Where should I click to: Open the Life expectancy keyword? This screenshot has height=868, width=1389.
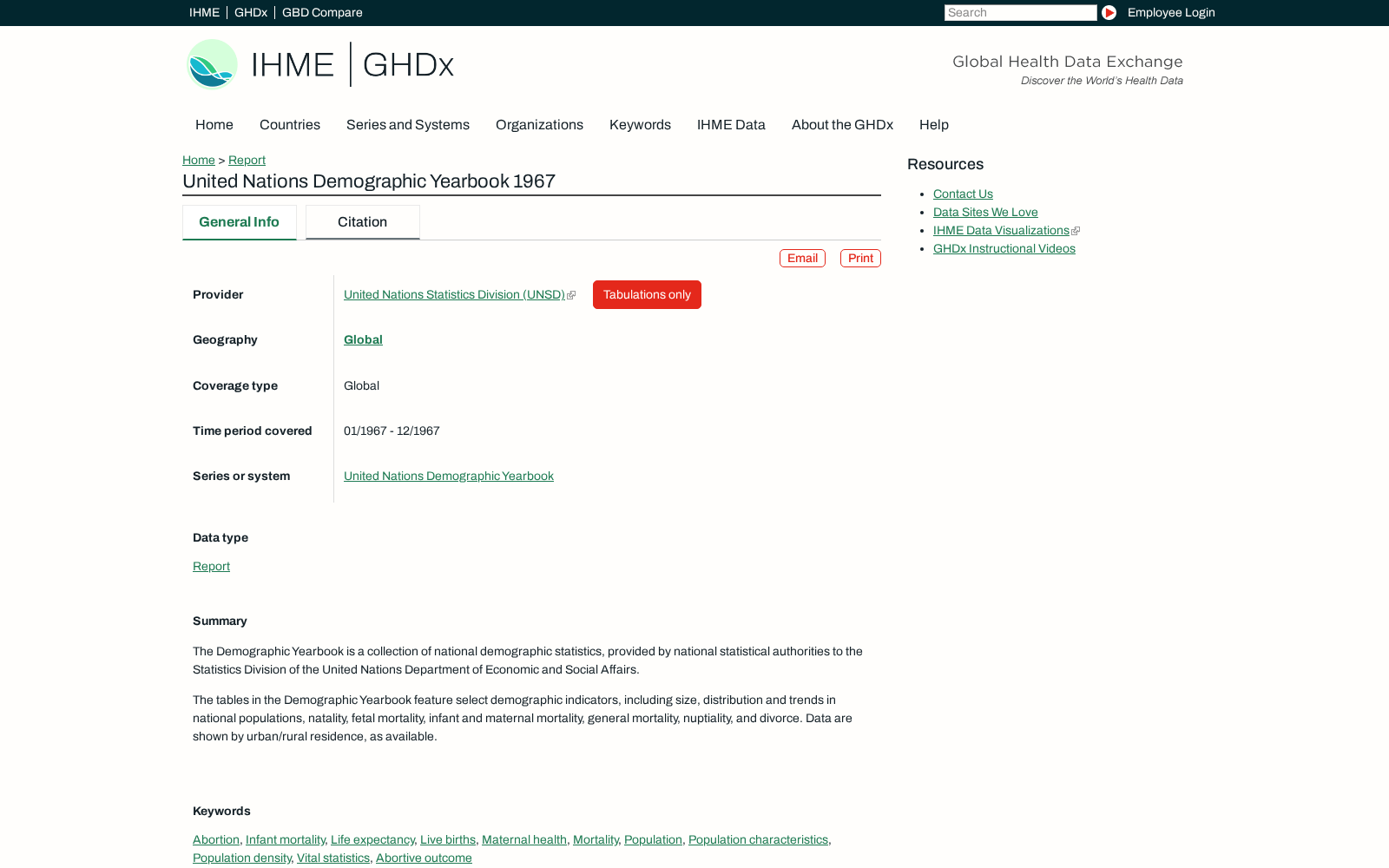coord(372,840)
